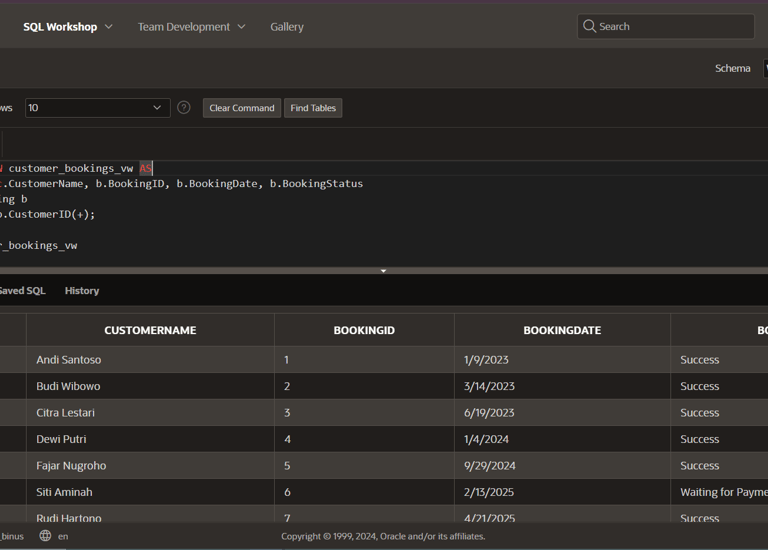Viewport: 768px width, 550px height.
Task: Open the Team Development menu
Action: coord(184,27)
